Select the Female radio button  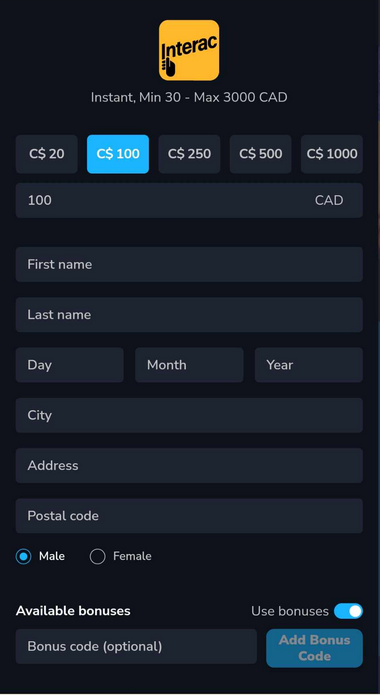98,556
